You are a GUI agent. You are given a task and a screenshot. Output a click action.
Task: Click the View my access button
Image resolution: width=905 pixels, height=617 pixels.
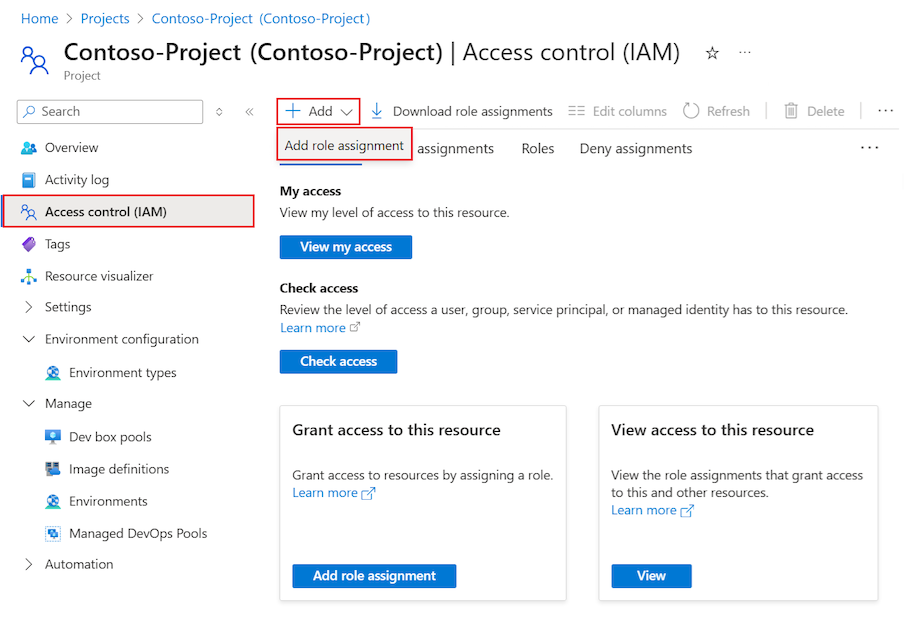[345, 247]
